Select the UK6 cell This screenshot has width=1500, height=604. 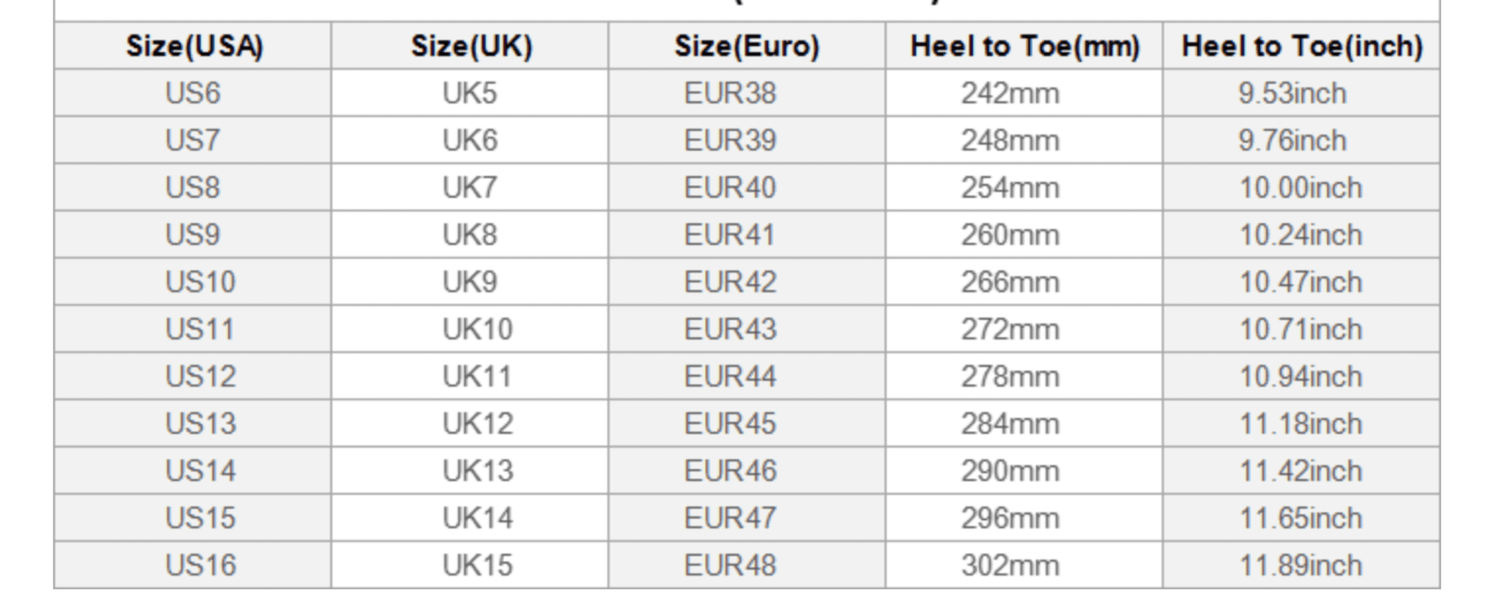click(x=470, y=140)
